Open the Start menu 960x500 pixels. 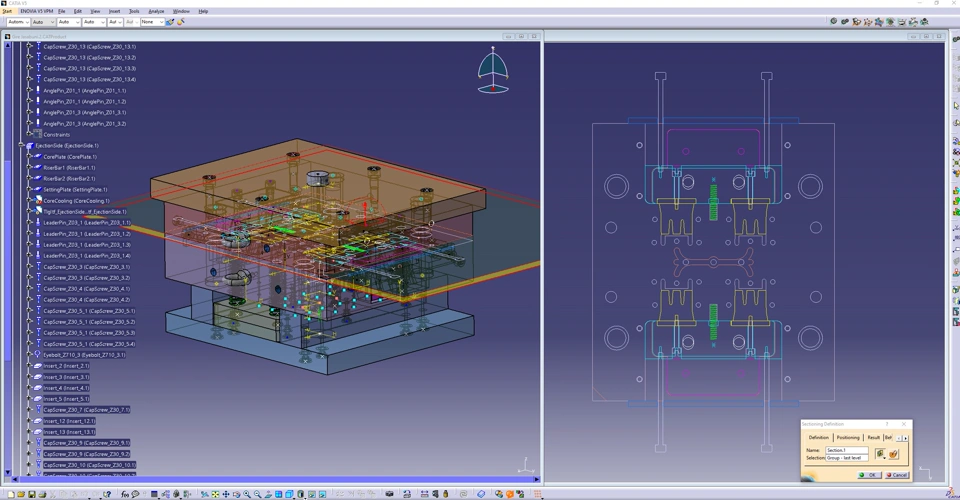tap(7, 11)
